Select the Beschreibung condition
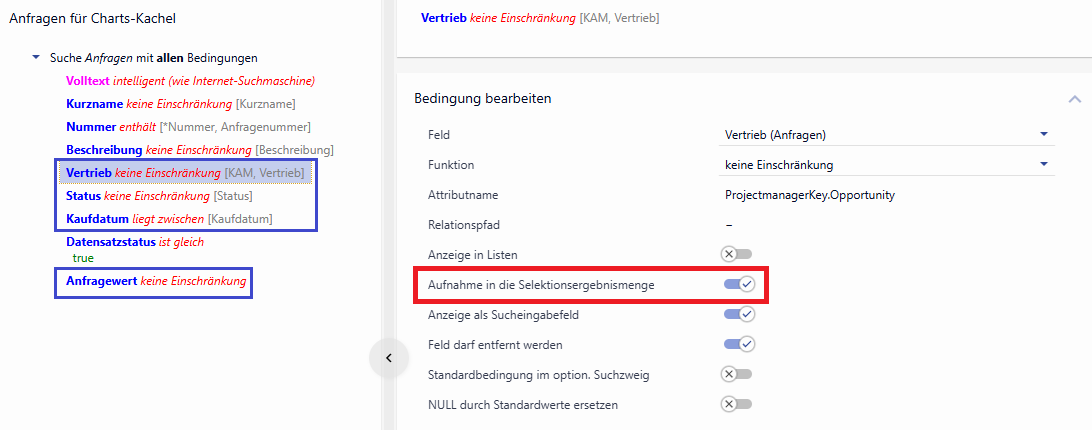The width and height of the screenshot is (1092, 430). coord(104,150)
